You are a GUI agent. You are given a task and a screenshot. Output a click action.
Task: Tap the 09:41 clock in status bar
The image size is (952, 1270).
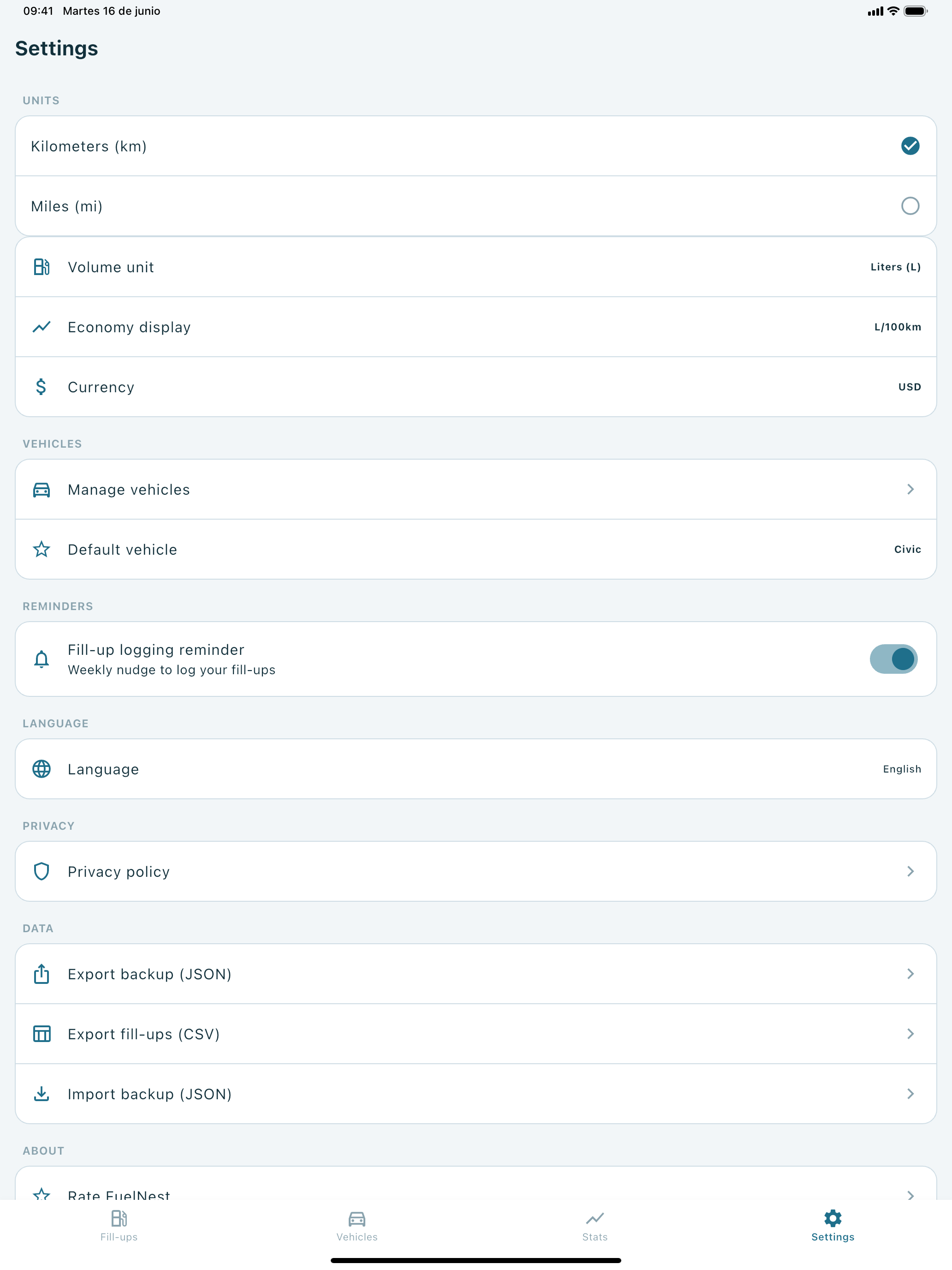38,11
